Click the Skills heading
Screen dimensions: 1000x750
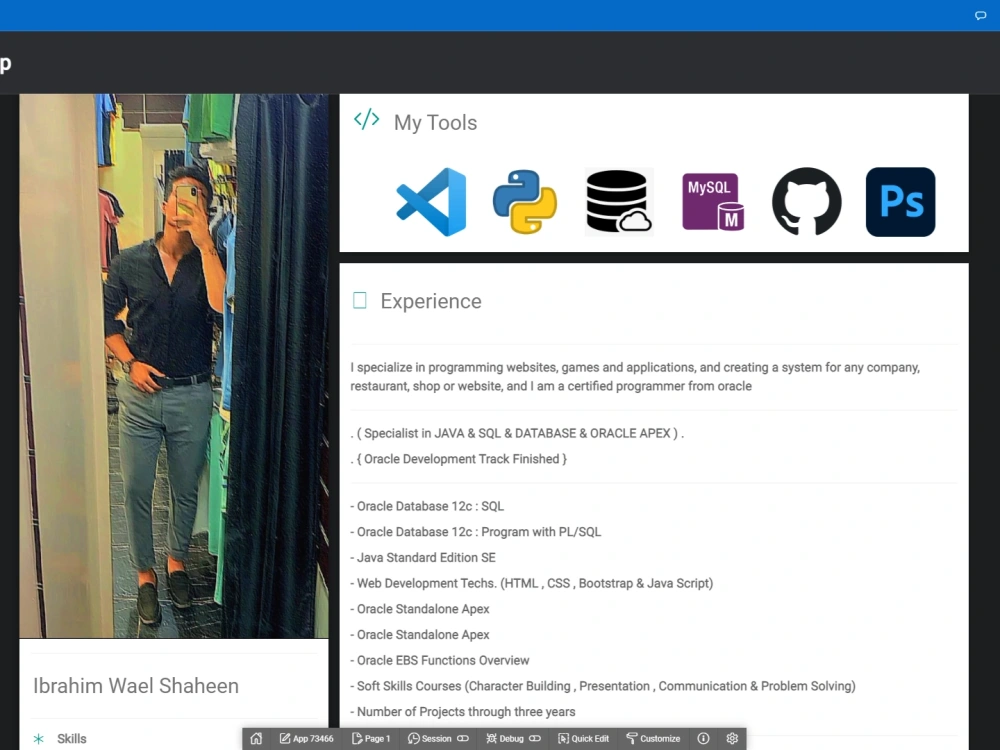point(71,739)
